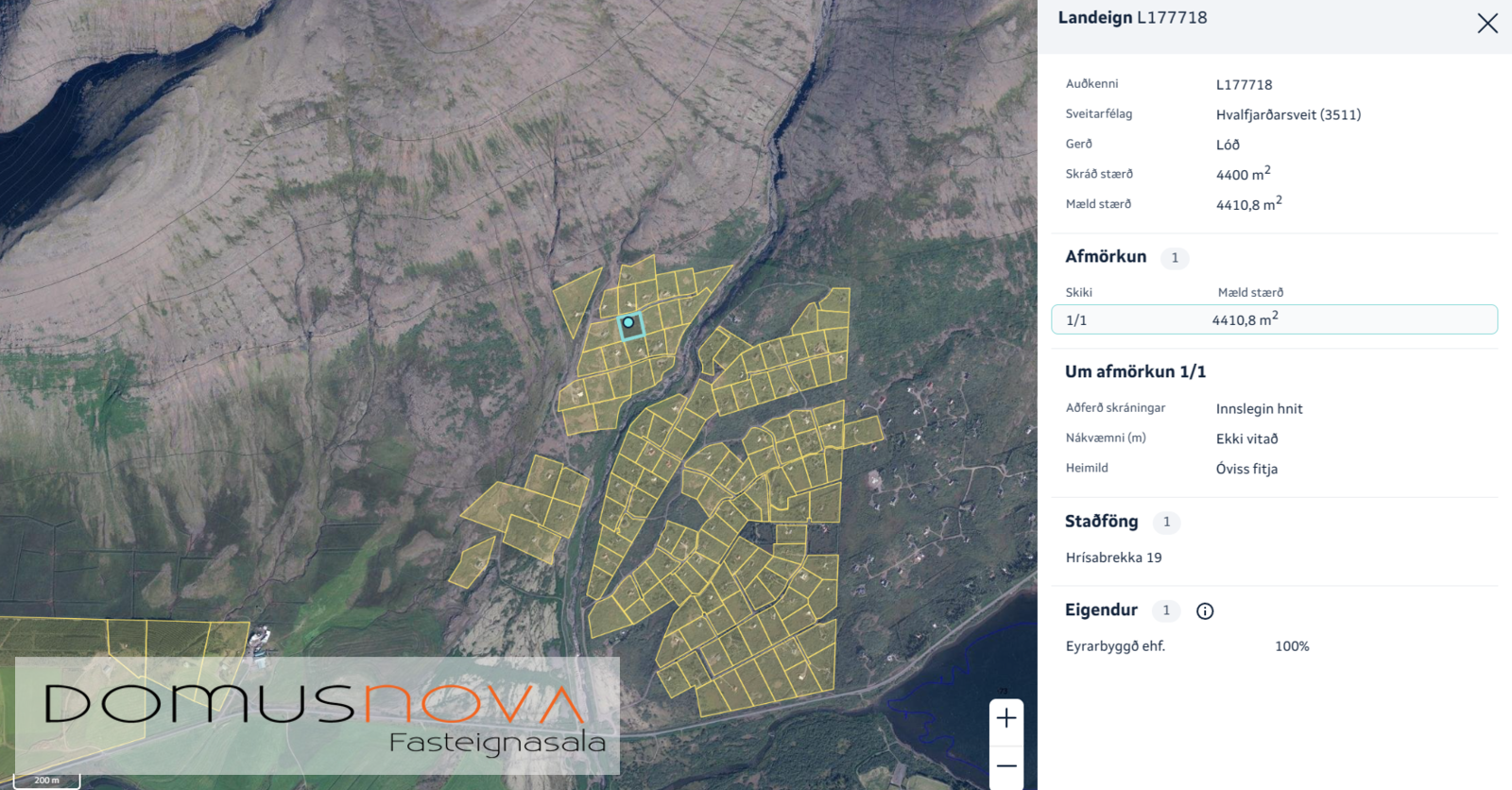Click the owner Eyrarbyggð ehf.

coord(1115,646)
